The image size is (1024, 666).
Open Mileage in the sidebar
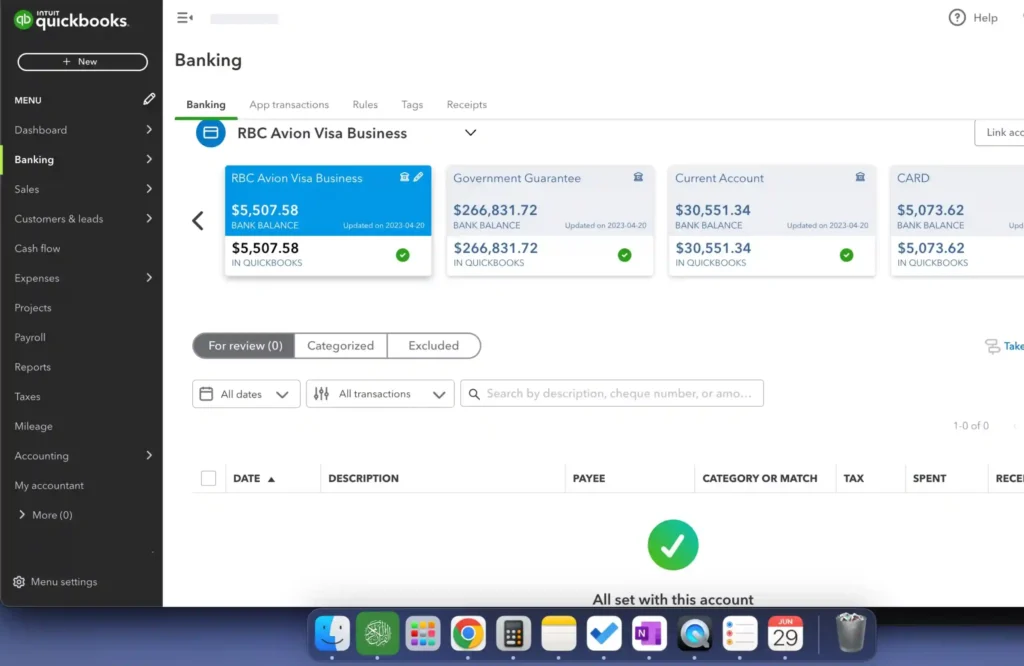[33, 426]
